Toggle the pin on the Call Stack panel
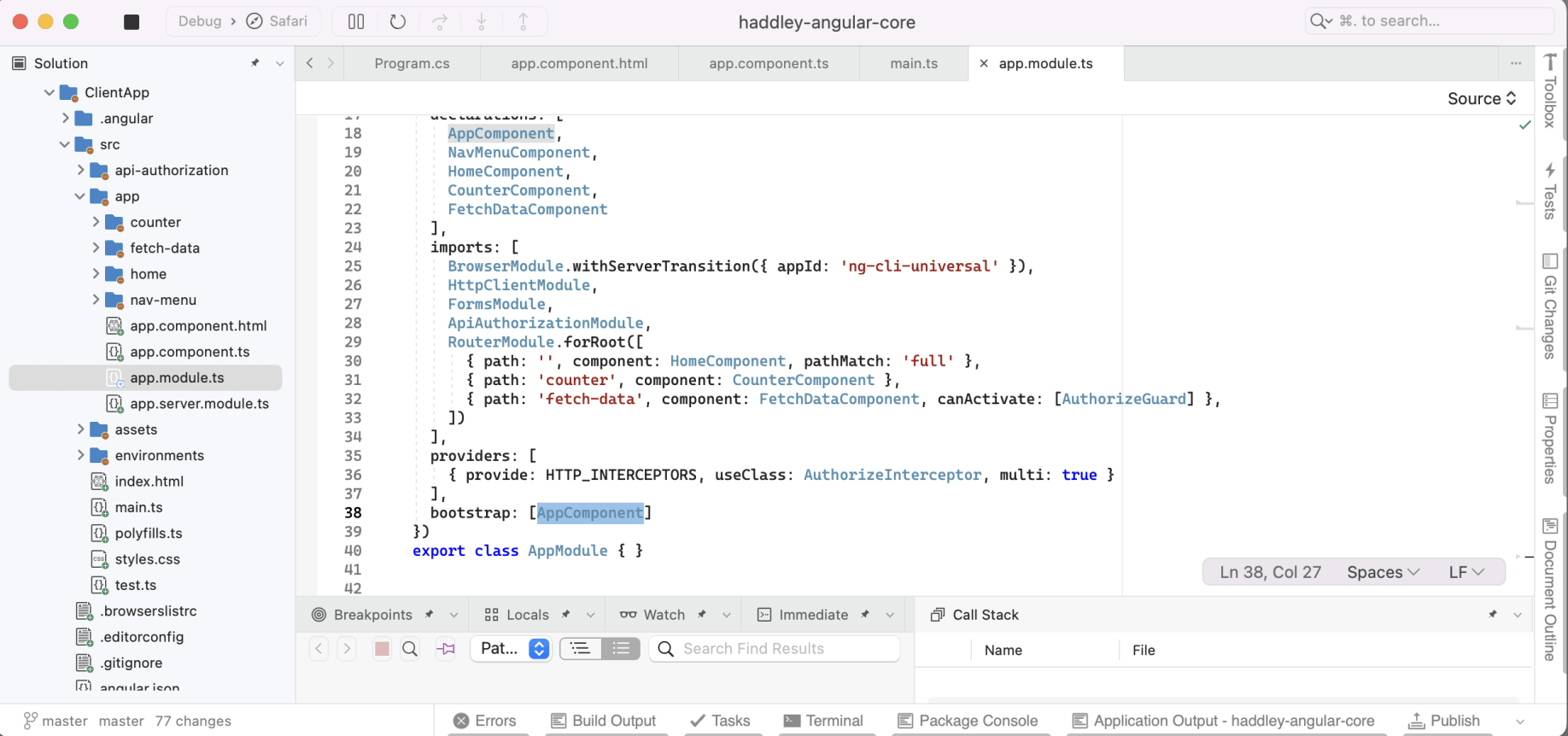This screenshot has height=736, width=1568. click(1493, 615)
